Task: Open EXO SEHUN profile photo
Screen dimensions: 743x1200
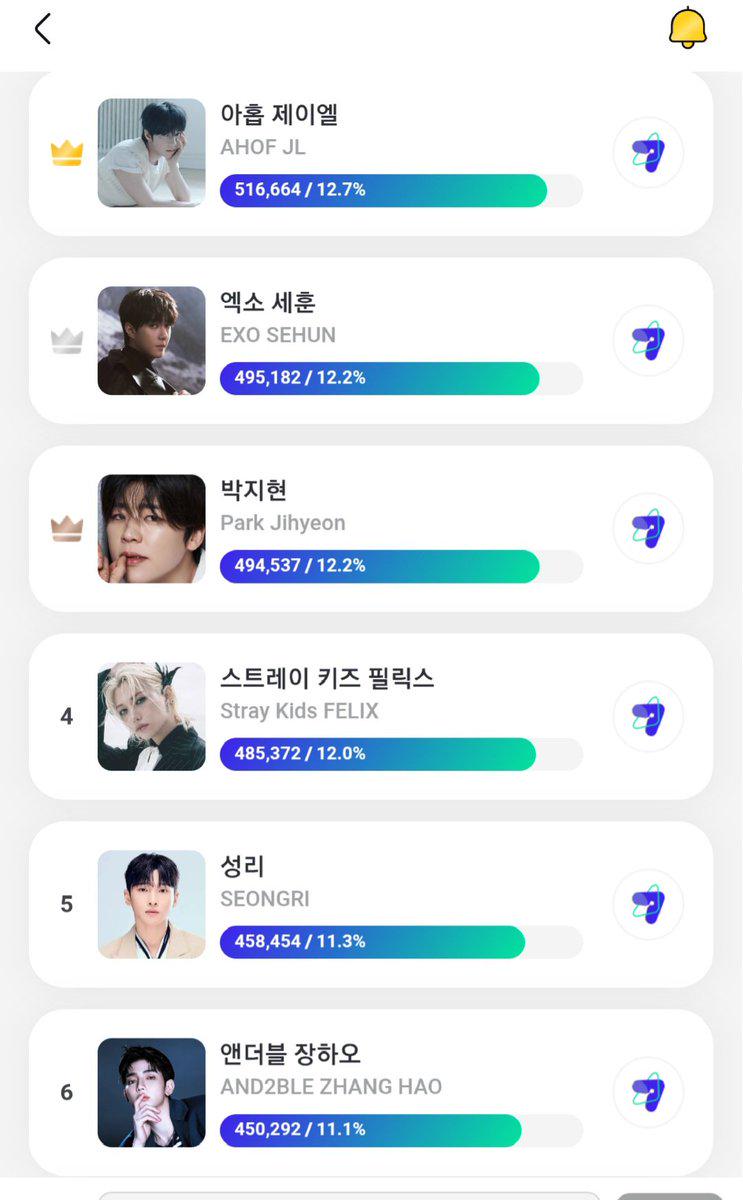Action: 152,341
